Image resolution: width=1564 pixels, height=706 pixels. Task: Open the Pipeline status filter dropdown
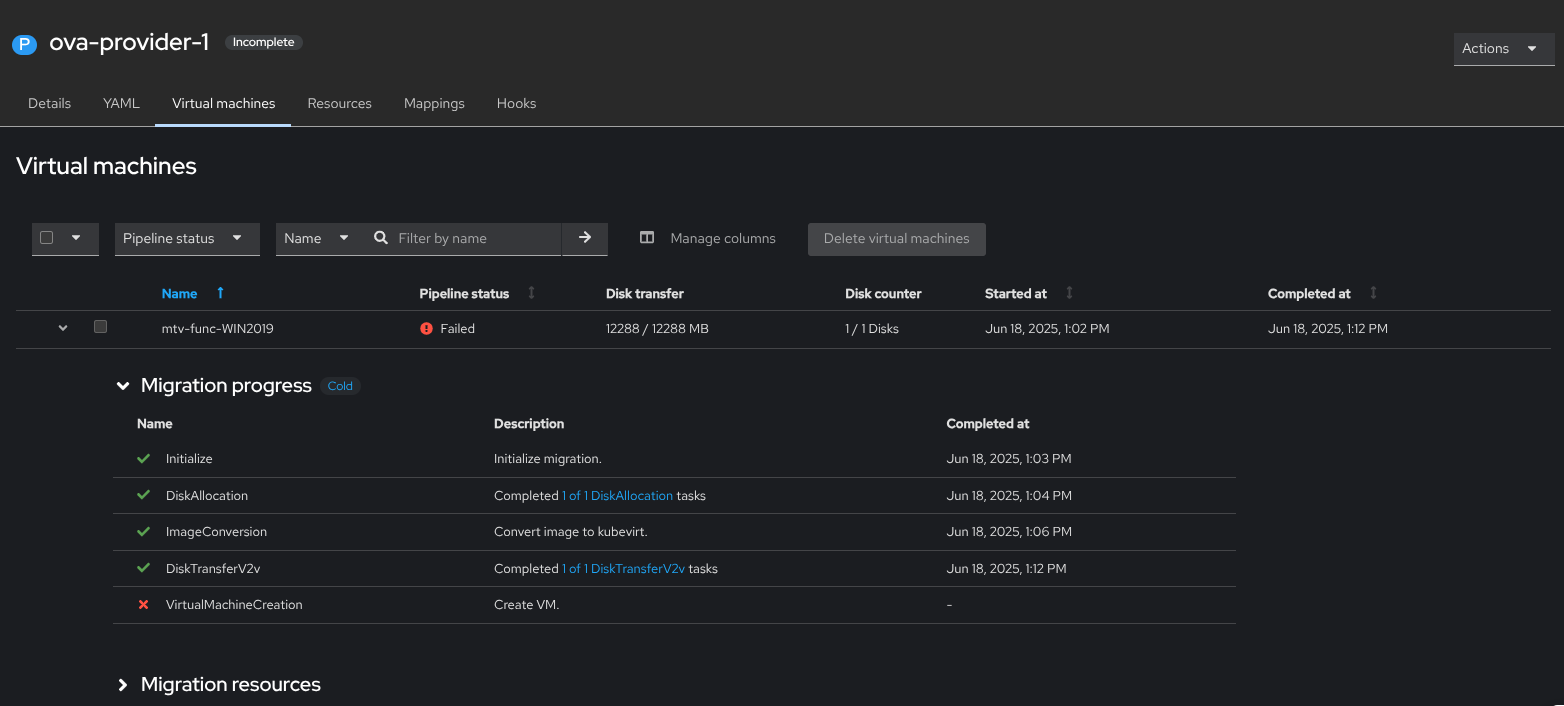coord(187,238)
